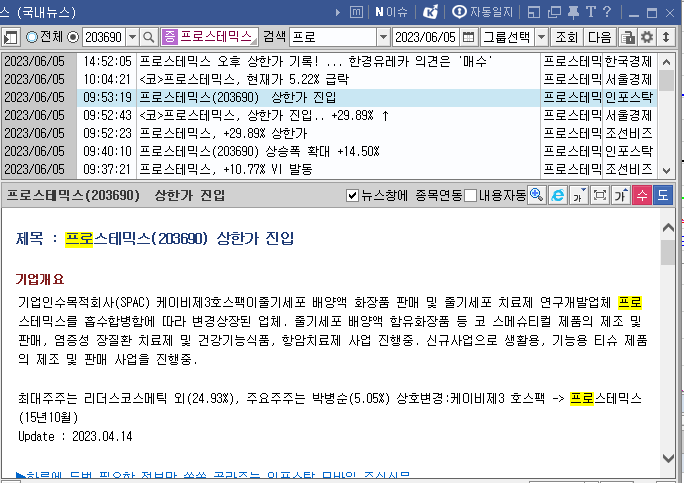The image size is (684, 483).
Task: Open help with the question mark icon
Action: 607,12
